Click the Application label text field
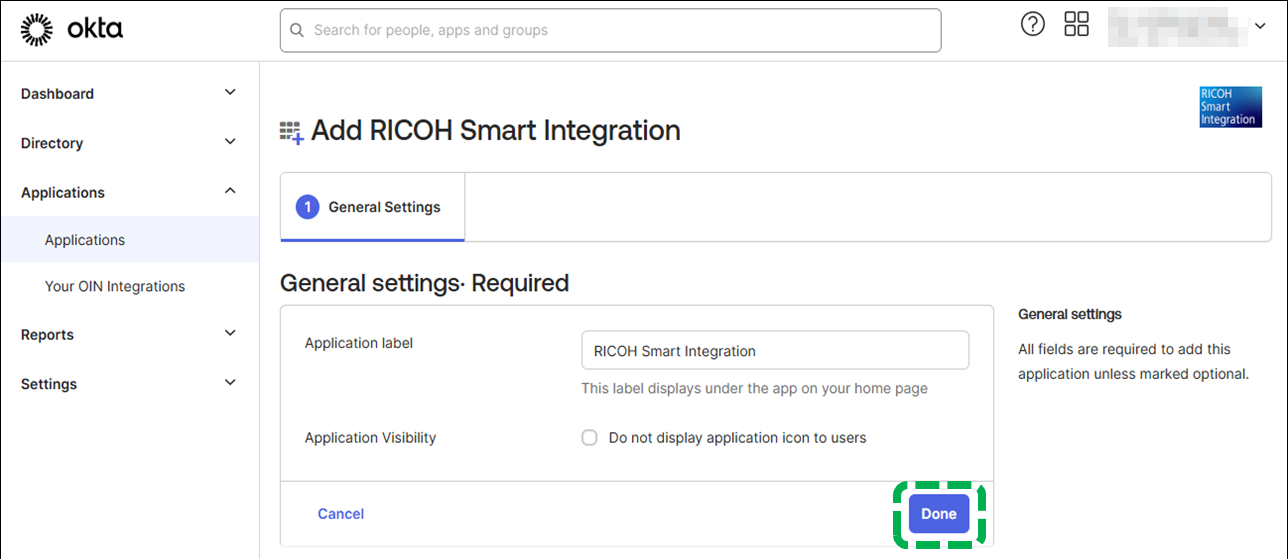Viewport: 1288px width, 559px height. (774, 351)
